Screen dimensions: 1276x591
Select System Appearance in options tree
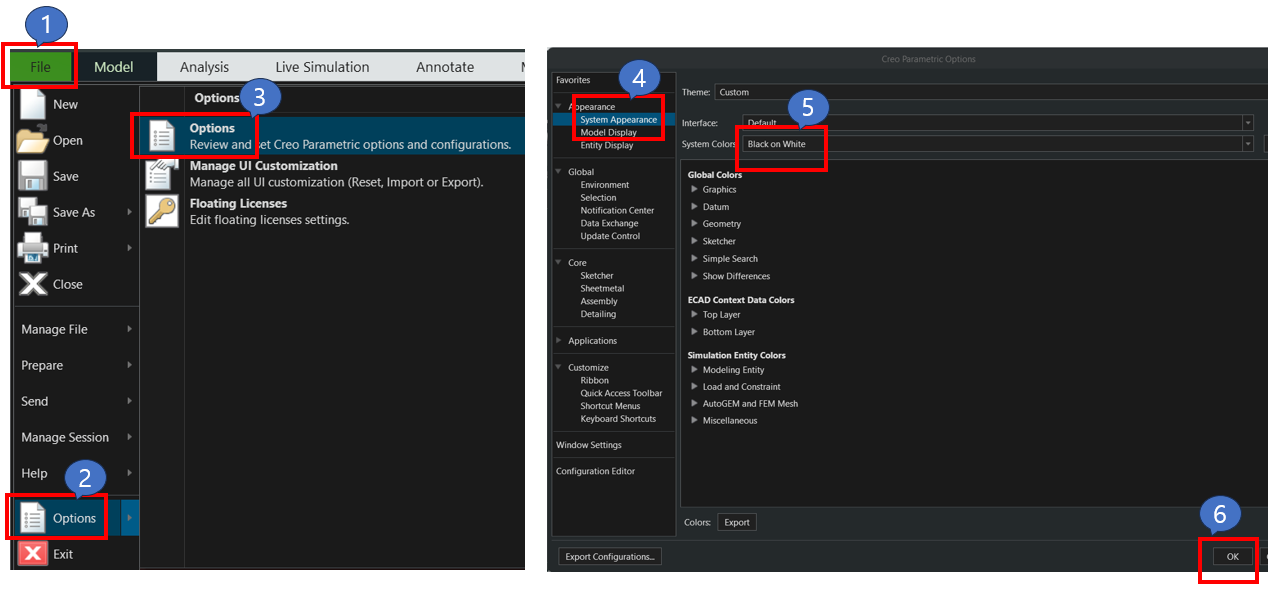(x=618, y=119)
